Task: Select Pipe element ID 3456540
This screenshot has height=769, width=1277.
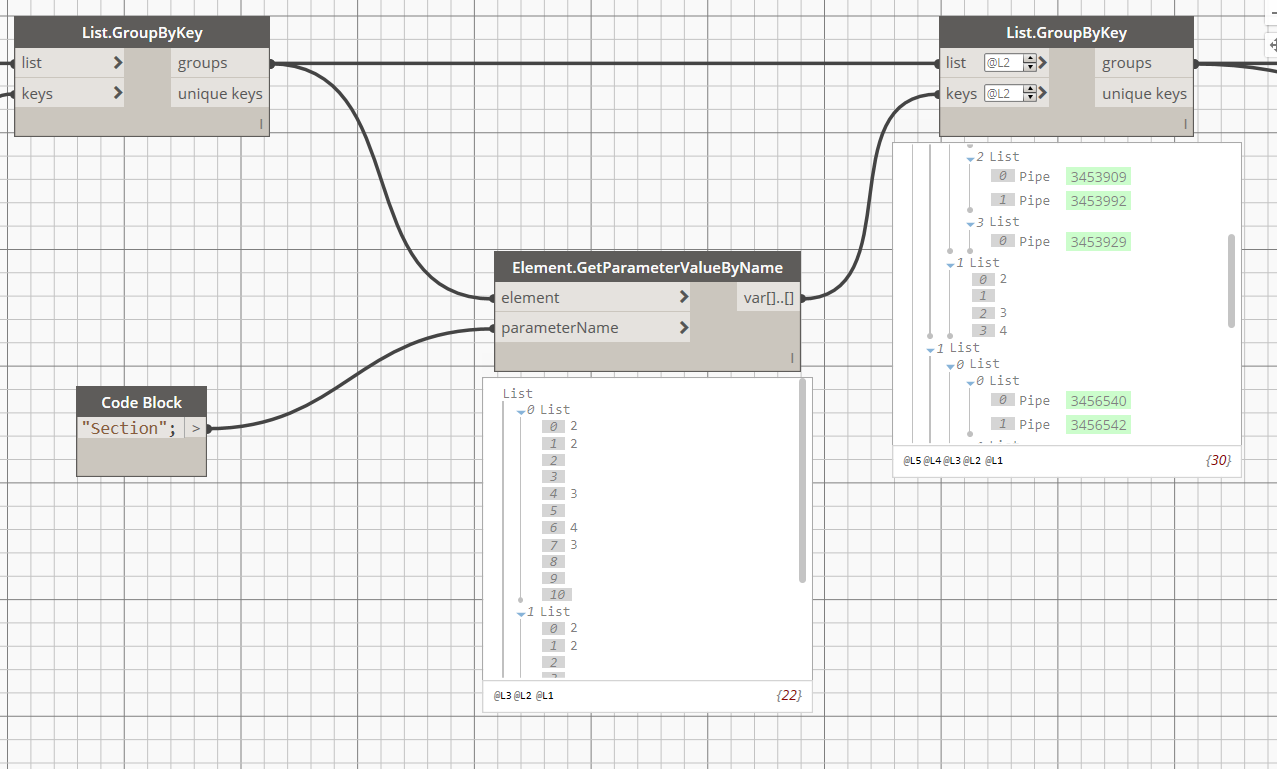Action: point(1098,401)
